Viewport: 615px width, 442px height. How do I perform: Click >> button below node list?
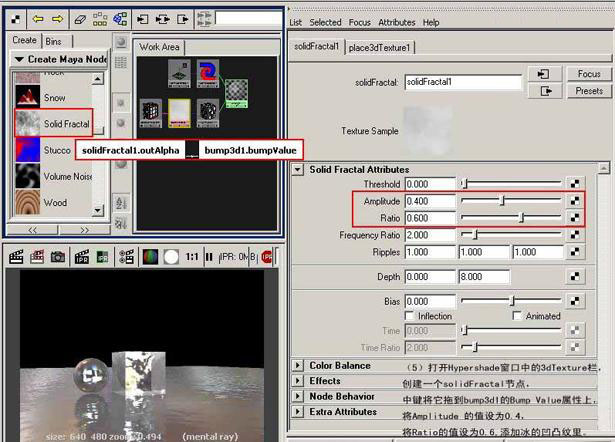[84, 230]
